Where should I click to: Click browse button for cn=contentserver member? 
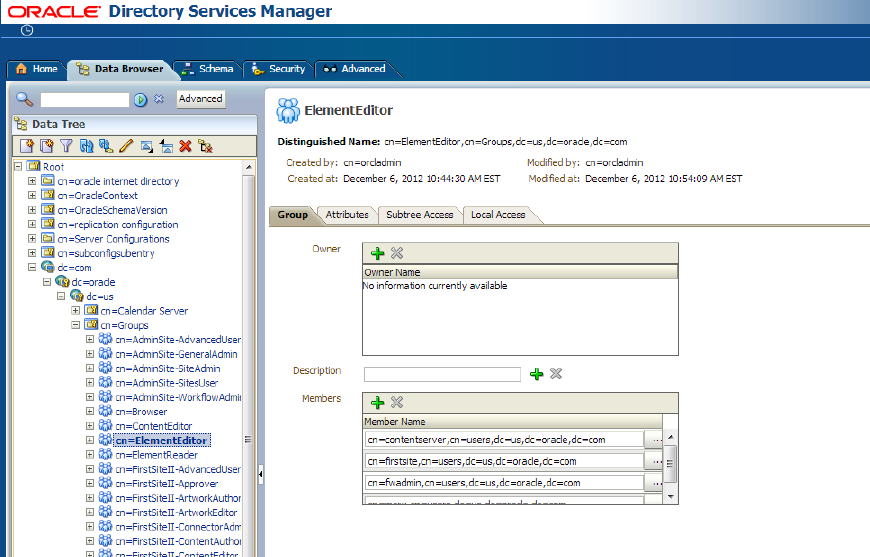[x=656, y=440]
